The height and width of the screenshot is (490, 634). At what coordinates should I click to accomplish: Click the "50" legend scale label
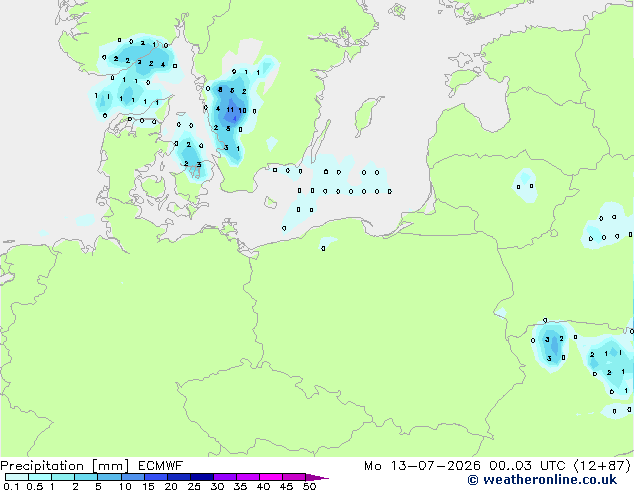309,486
